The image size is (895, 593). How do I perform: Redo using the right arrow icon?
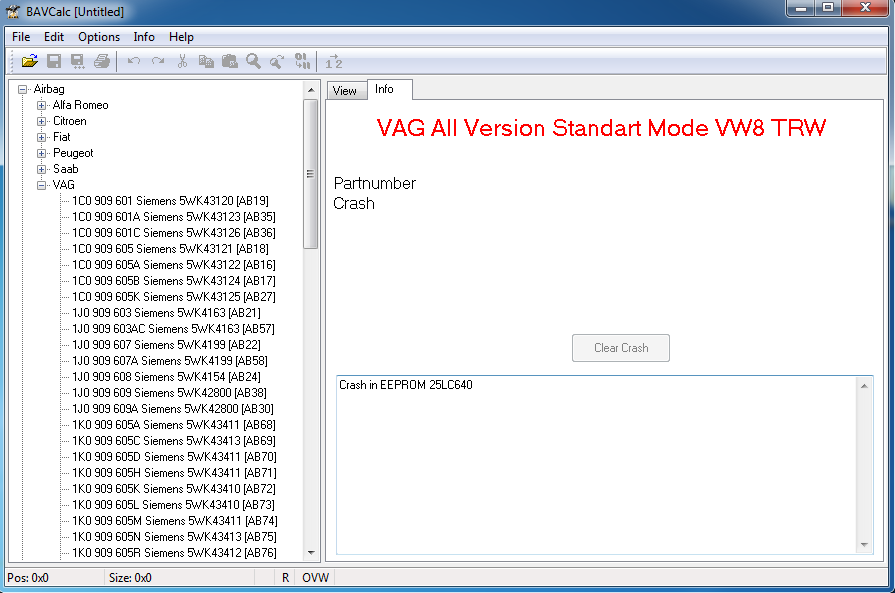[157, 61]
